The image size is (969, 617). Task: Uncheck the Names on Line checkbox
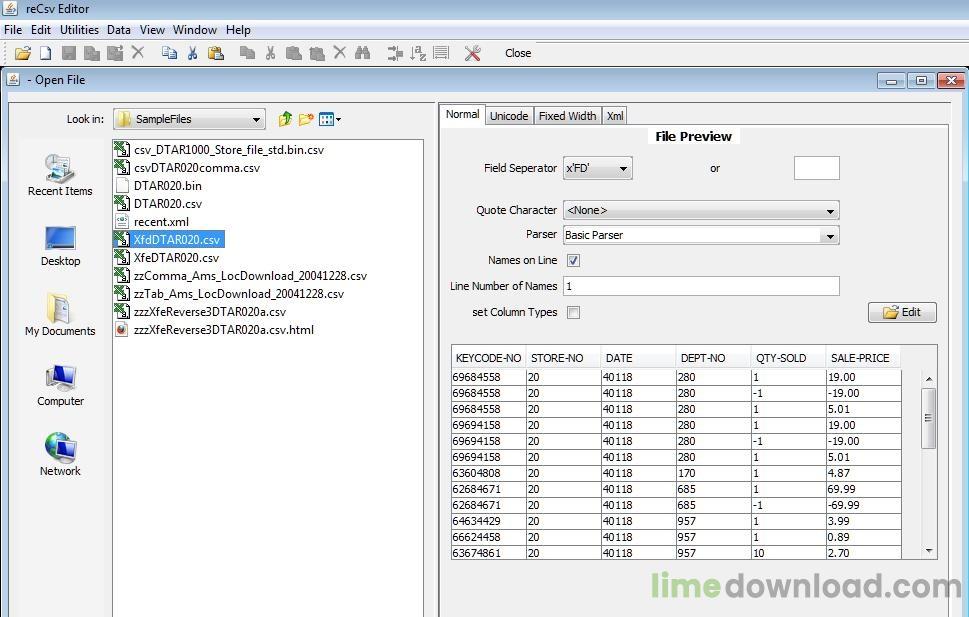(x=573, y=260)
